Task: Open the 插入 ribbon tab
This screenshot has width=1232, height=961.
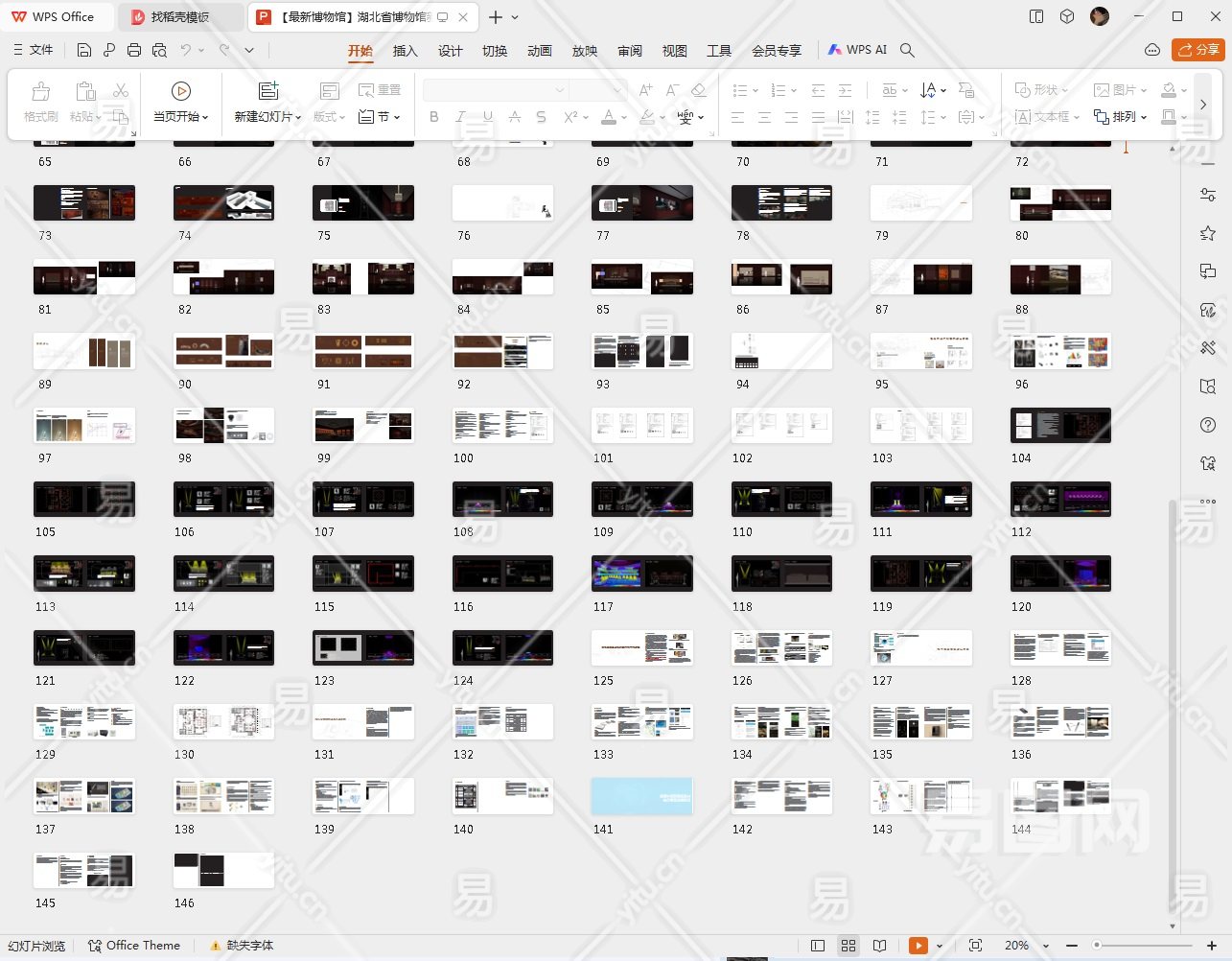Action: [x=405, y=51]
